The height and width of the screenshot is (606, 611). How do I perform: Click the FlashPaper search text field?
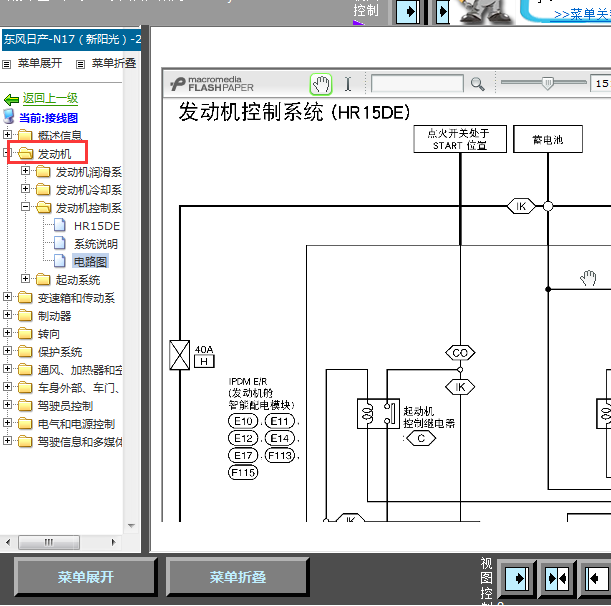coord(417,83)
